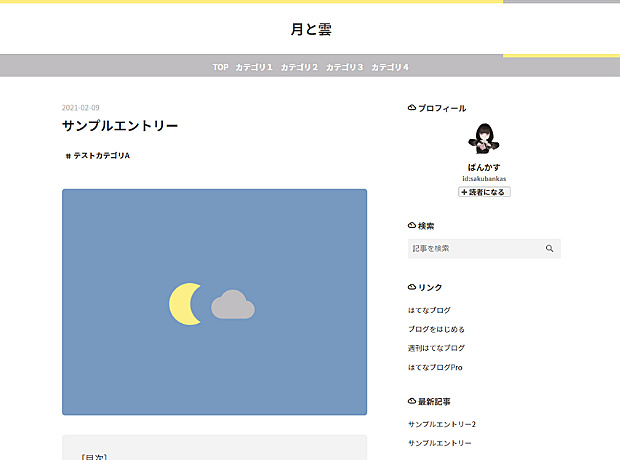
Task: Open the 週刊はてなブログ link
Action: pyautogui.click(x=437, y=348)
